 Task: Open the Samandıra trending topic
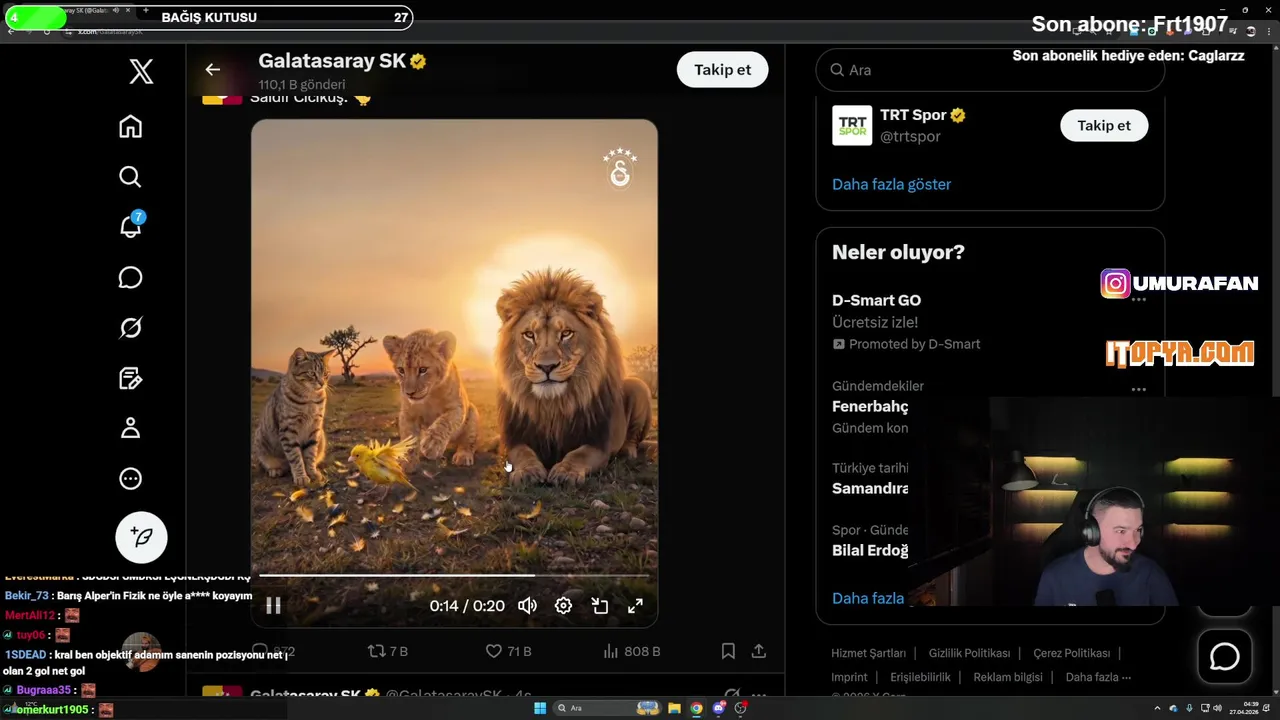pos(870,488)
